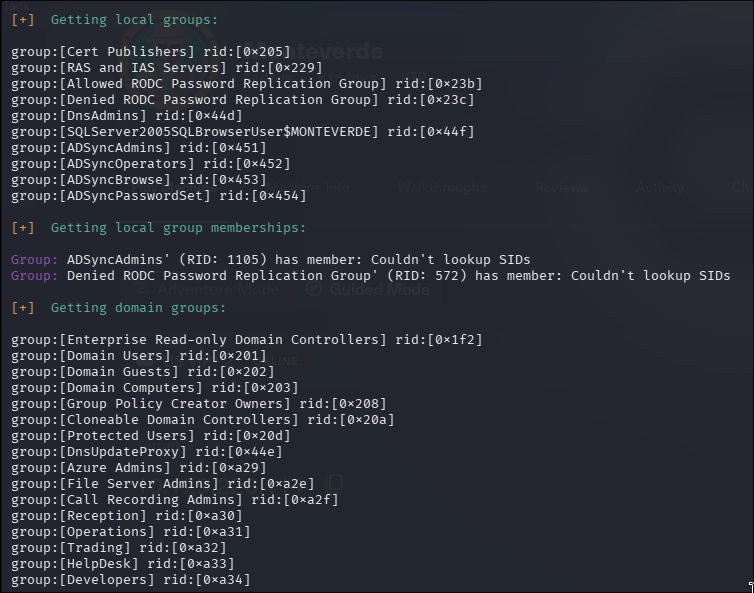
Task: Click the SQLServer2005SQLBrowserUser$MONTEVERDE group line
Action: pyautogui.click(x=243, y=131)
